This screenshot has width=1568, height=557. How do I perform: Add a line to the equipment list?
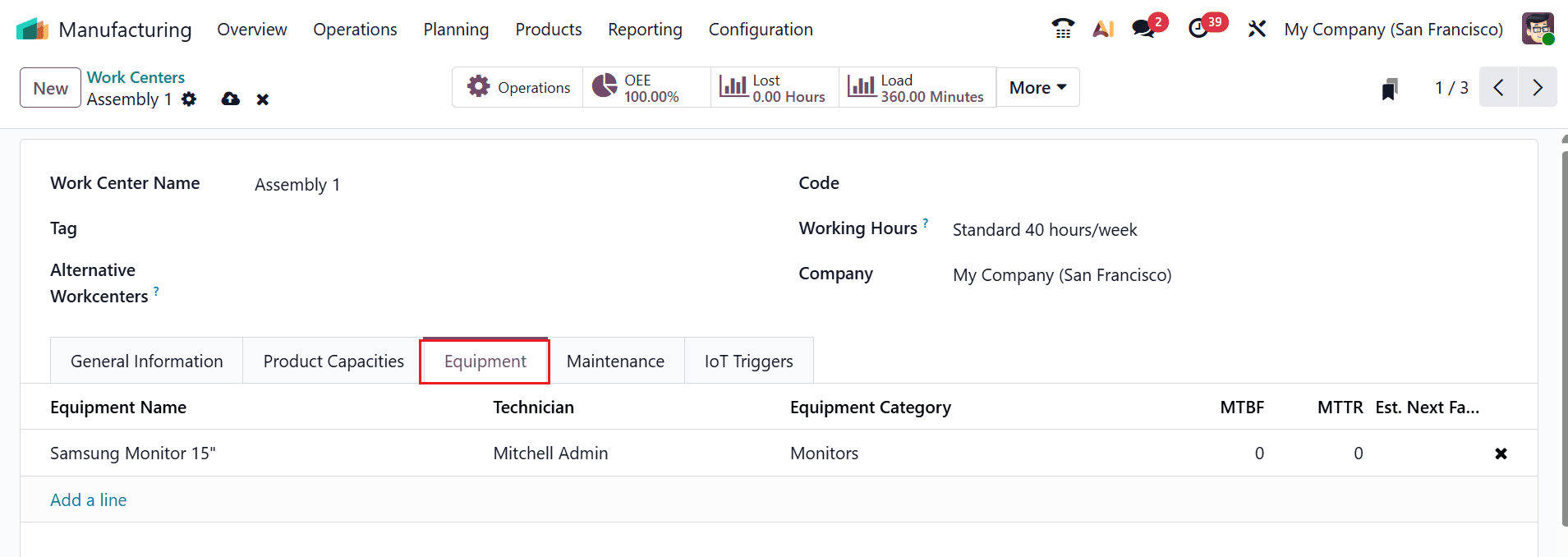coord(88,499)
